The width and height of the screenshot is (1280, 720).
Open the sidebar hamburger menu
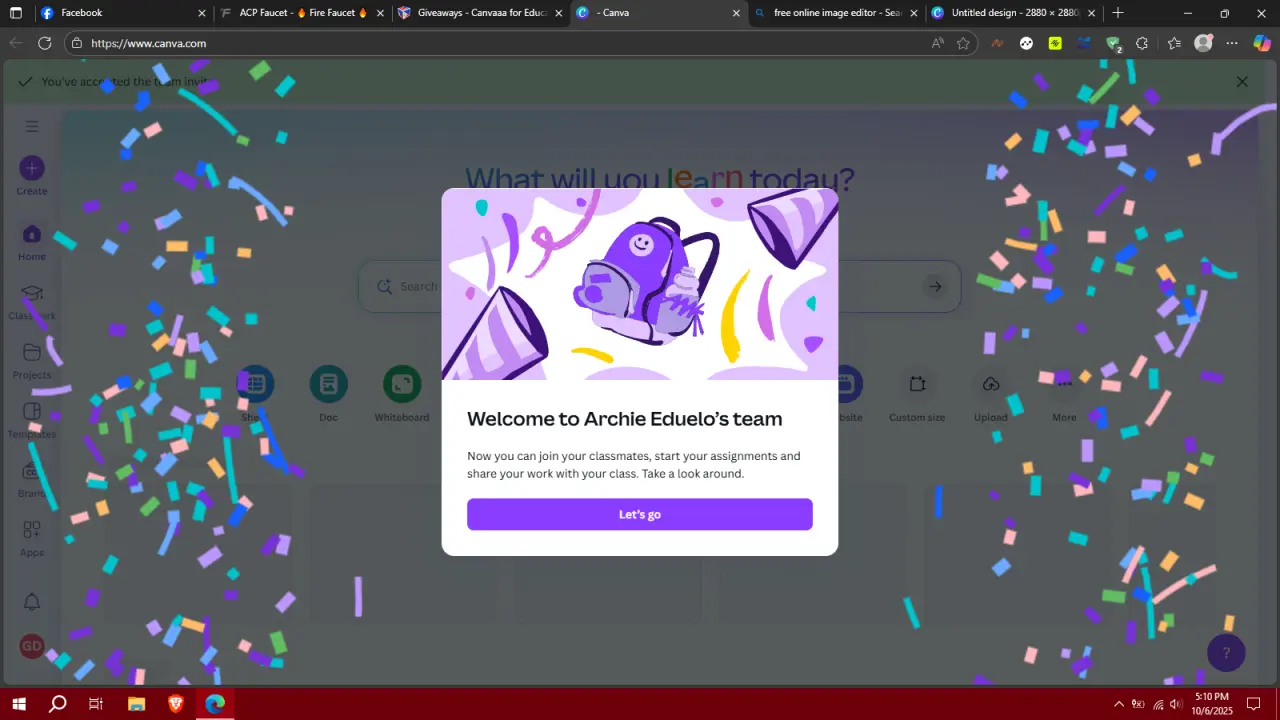point(32,126)
